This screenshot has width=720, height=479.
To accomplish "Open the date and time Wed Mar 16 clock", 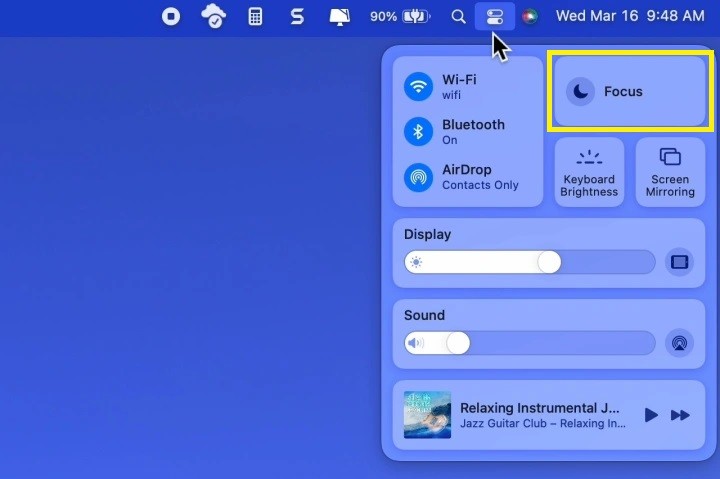I will 630,16.
